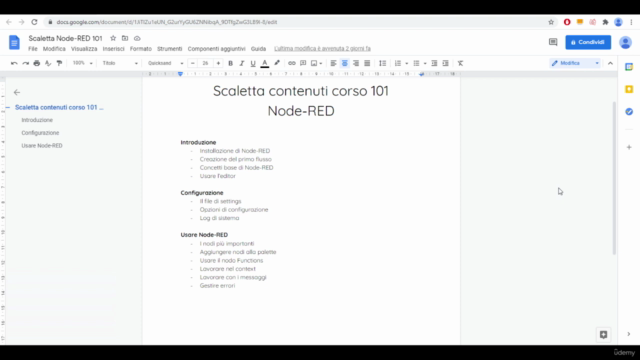
Task: Open the Visualizza menu
Action: coord(84,49)
